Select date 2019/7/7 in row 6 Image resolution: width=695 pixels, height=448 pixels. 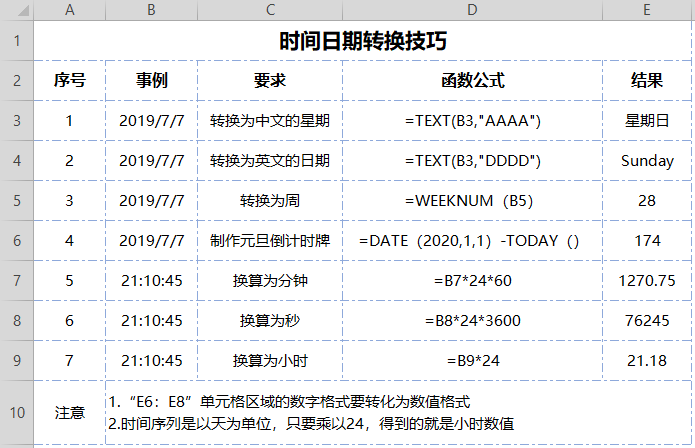tap(151, 241)
